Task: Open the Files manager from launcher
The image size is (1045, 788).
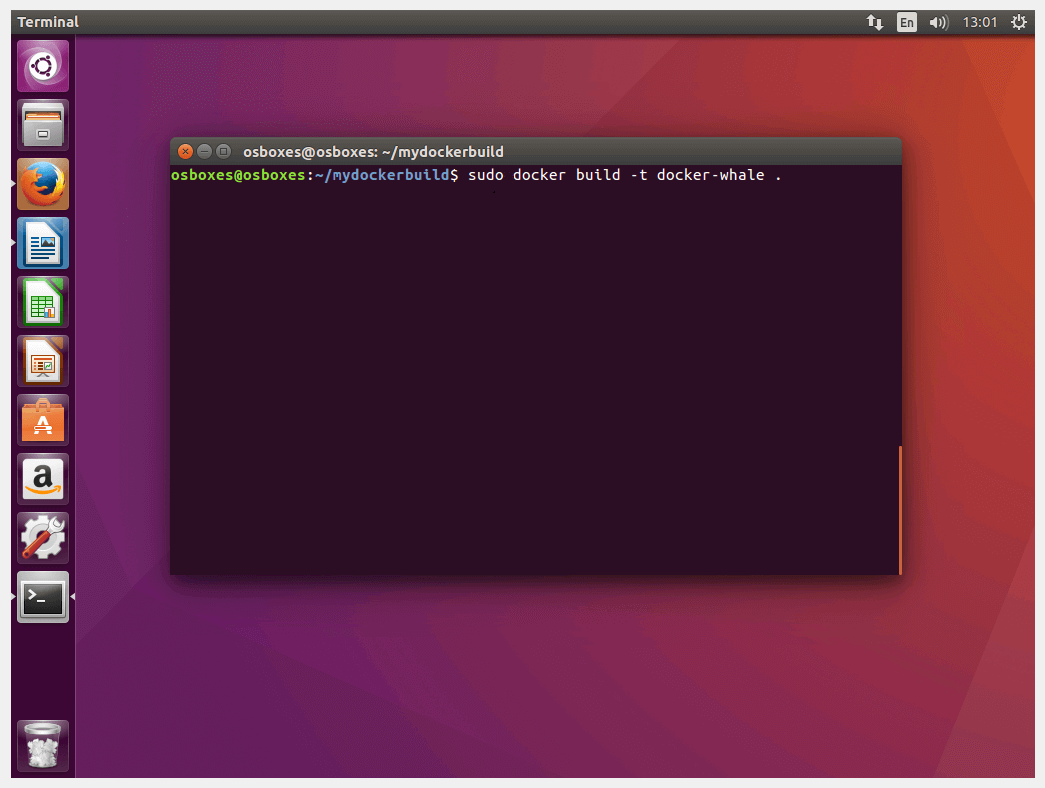Action: point(43,125)
